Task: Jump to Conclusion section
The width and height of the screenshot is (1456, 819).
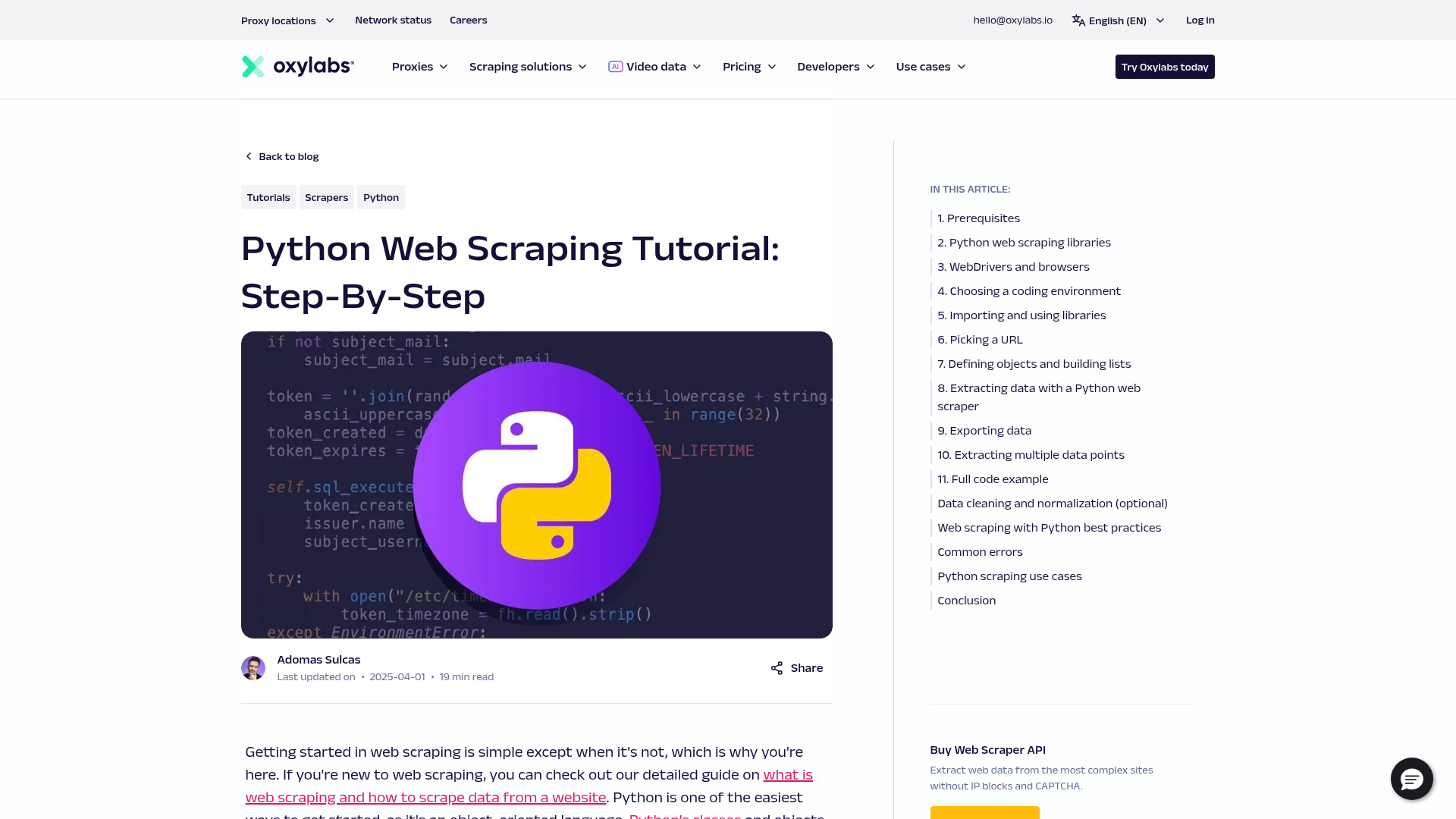Action: pyautogui.click(x=966, y=601)
